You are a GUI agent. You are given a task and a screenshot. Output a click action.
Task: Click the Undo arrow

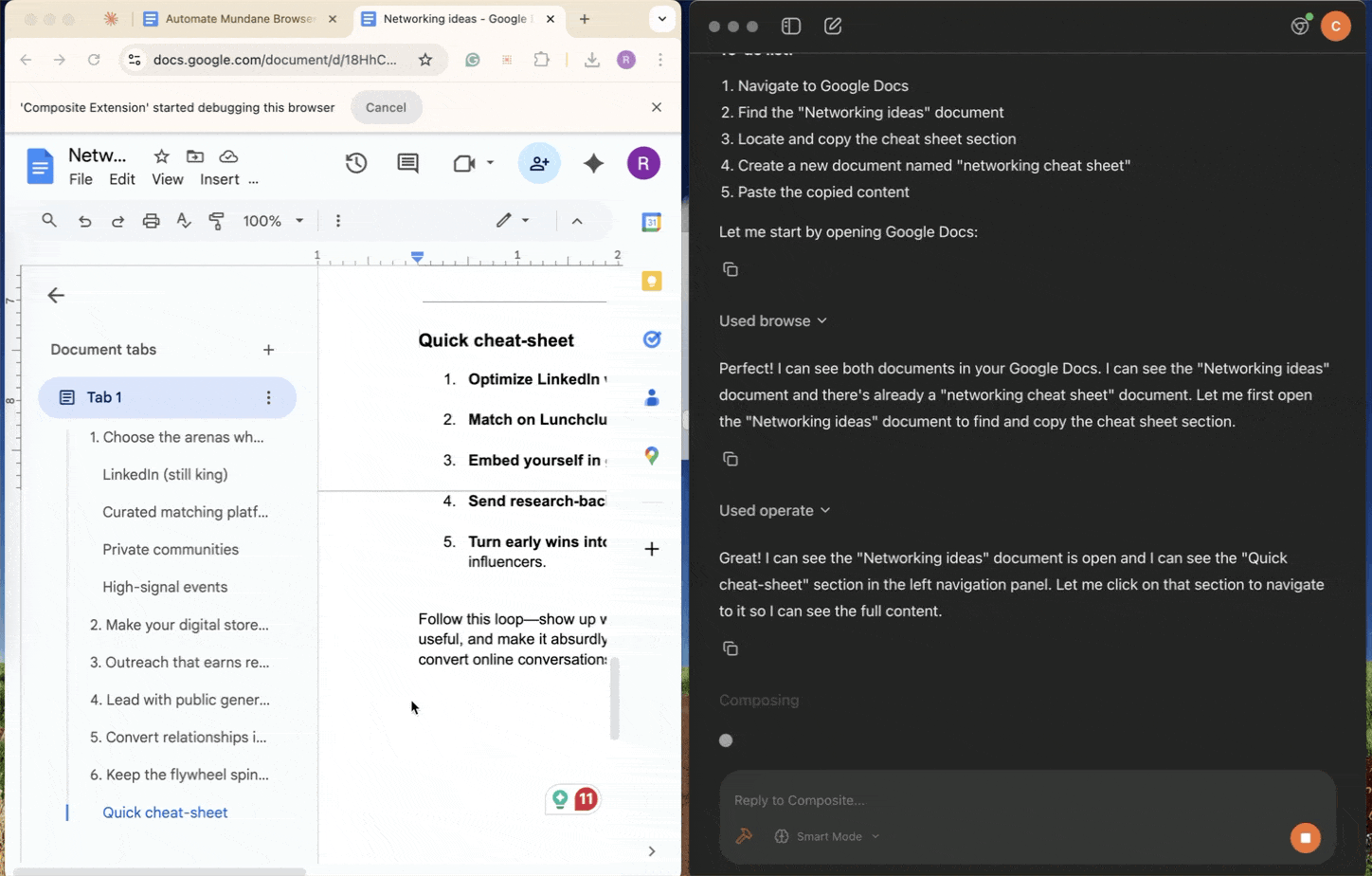(85, 221)
